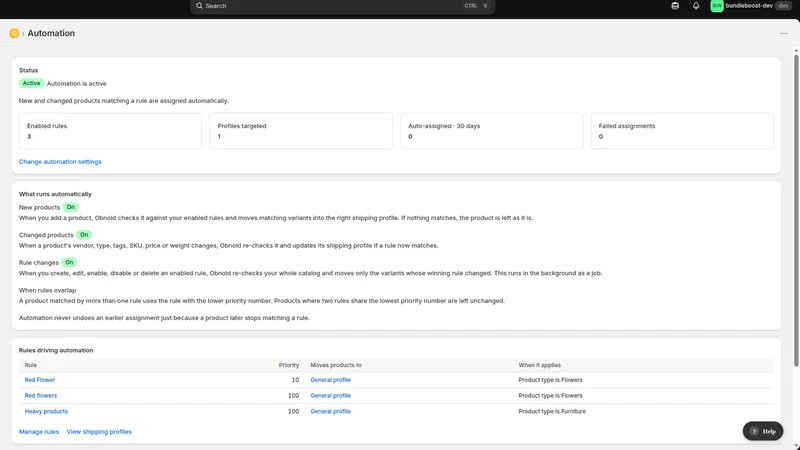Open the Red Flower rule

pos(40,380)
